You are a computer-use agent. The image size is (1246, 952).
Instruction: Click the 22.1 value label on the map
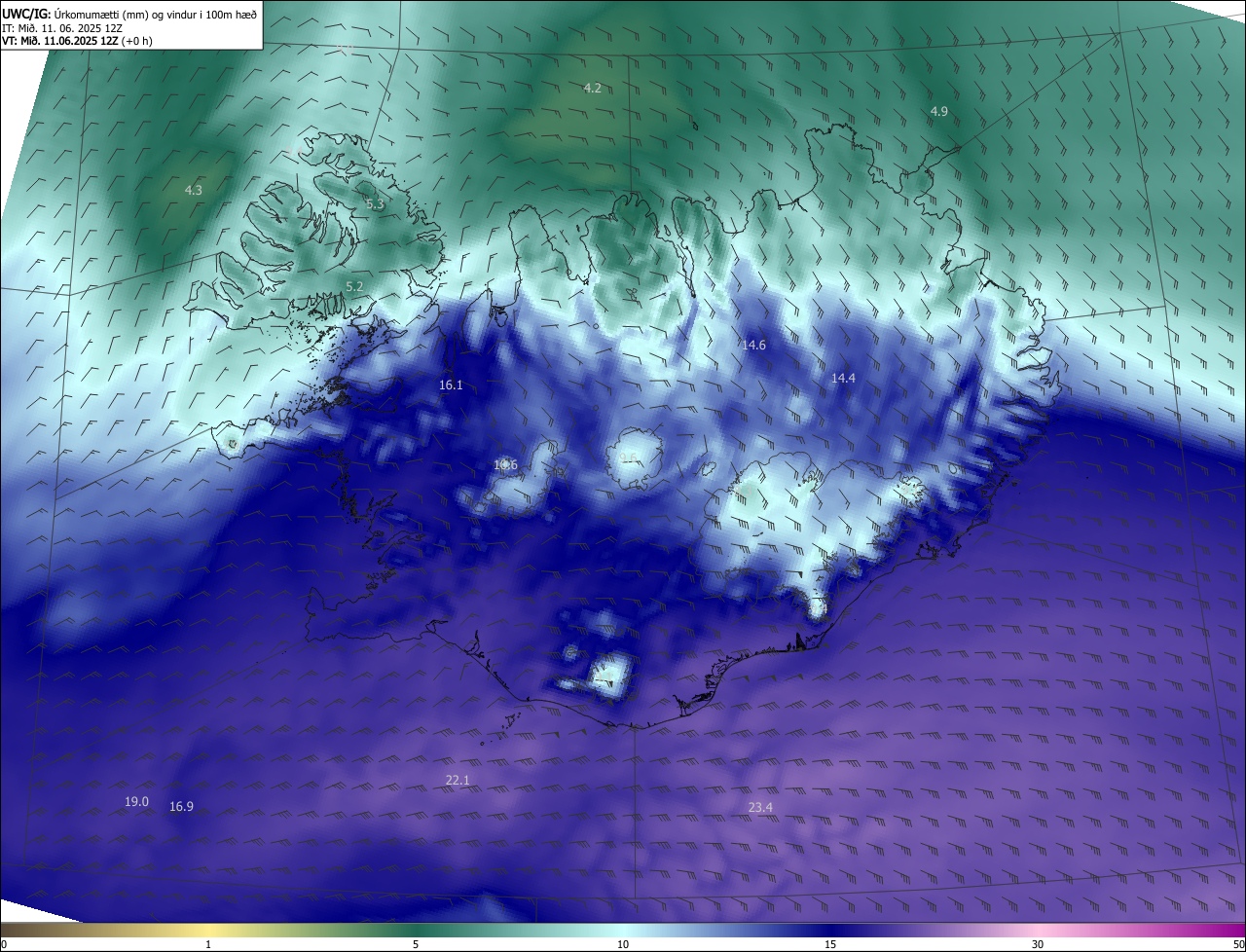458,781
